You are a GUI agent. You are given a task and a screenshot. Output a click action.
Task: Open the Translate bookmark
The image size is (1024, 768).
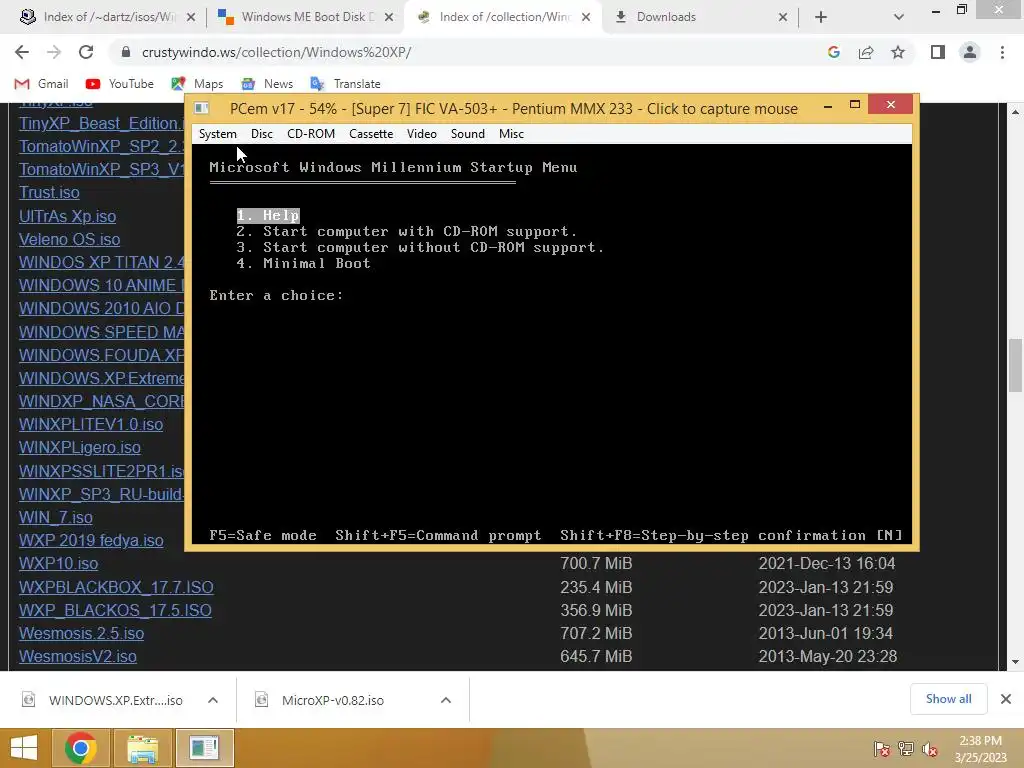345,84
